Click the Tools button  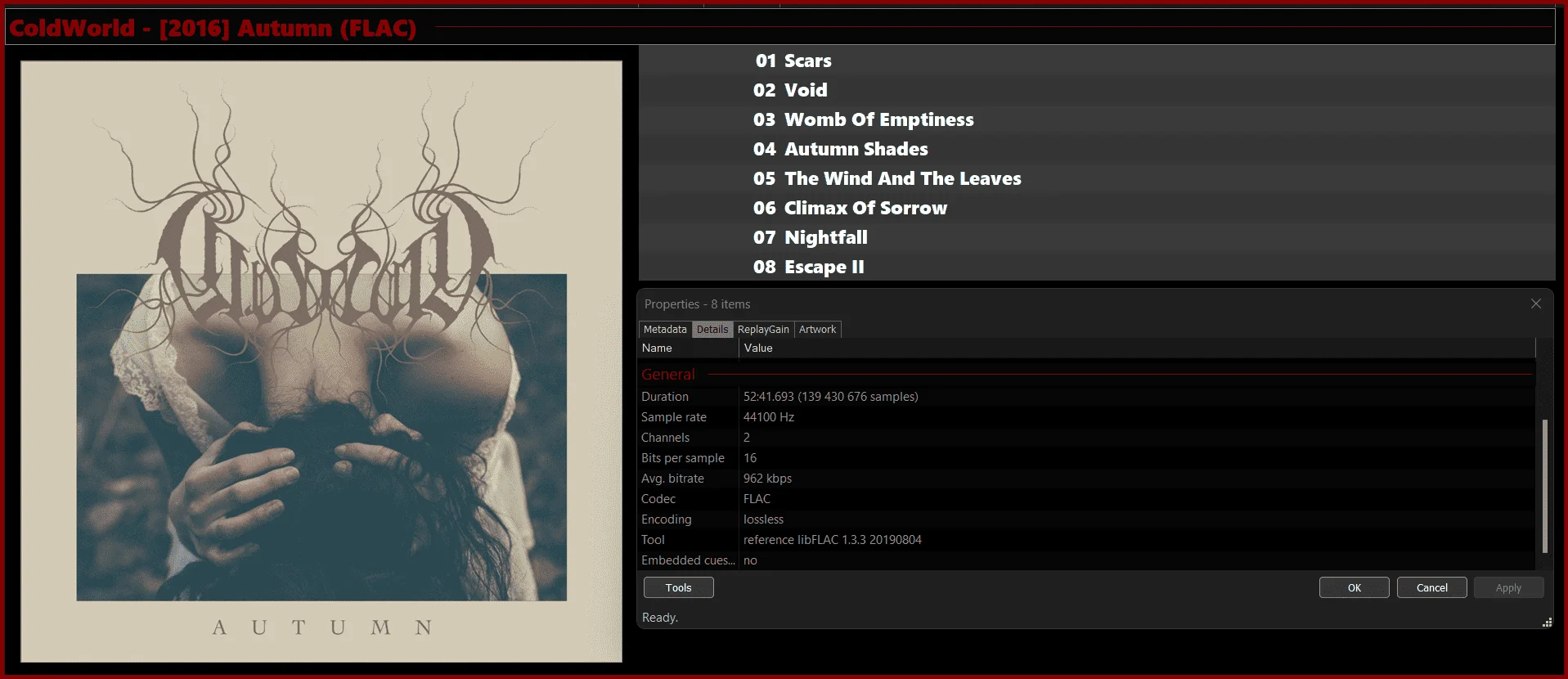tap(678, 587)
